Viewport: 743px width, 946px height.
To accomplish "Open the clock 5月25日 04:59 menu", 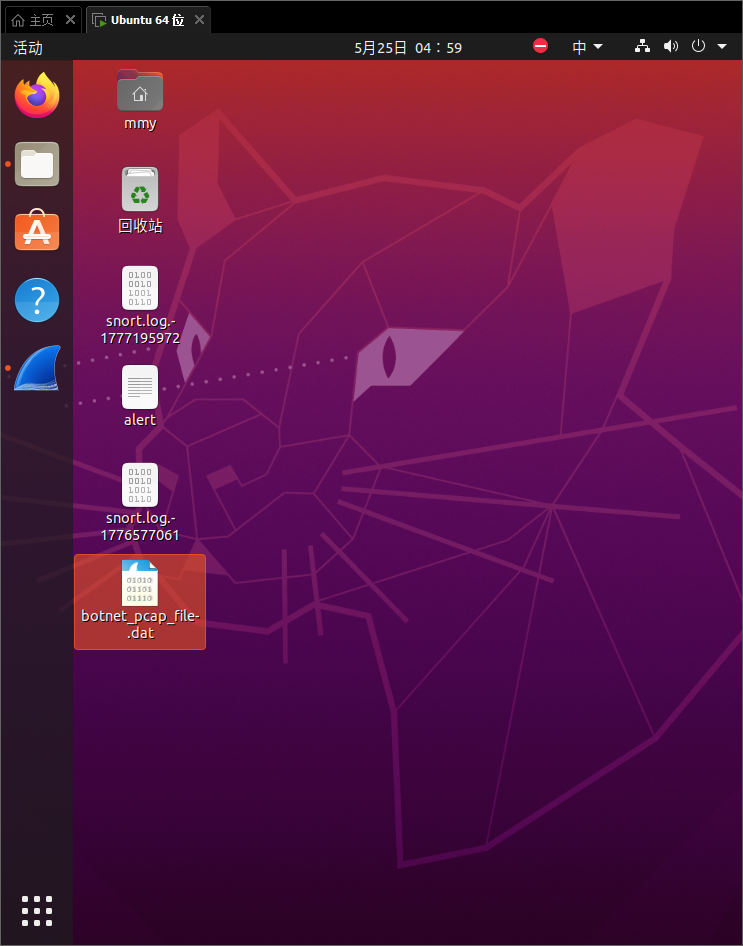I will [408, 48].
